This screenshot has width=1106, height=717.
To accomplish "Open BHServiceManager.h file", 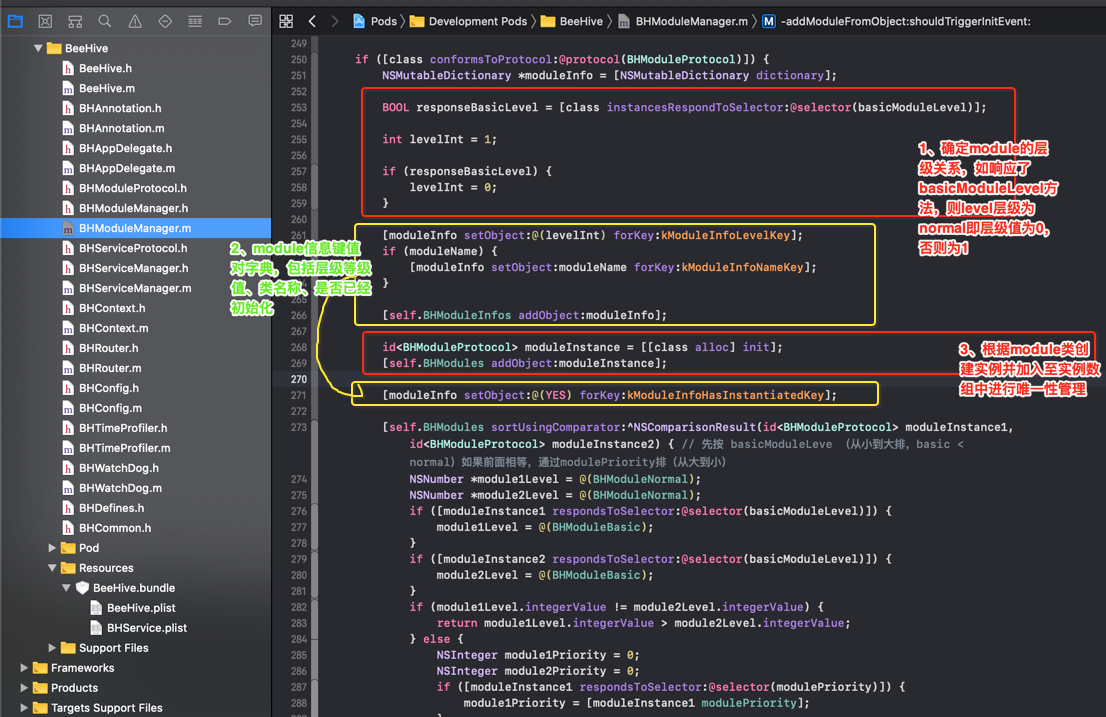I will point(135,268).
